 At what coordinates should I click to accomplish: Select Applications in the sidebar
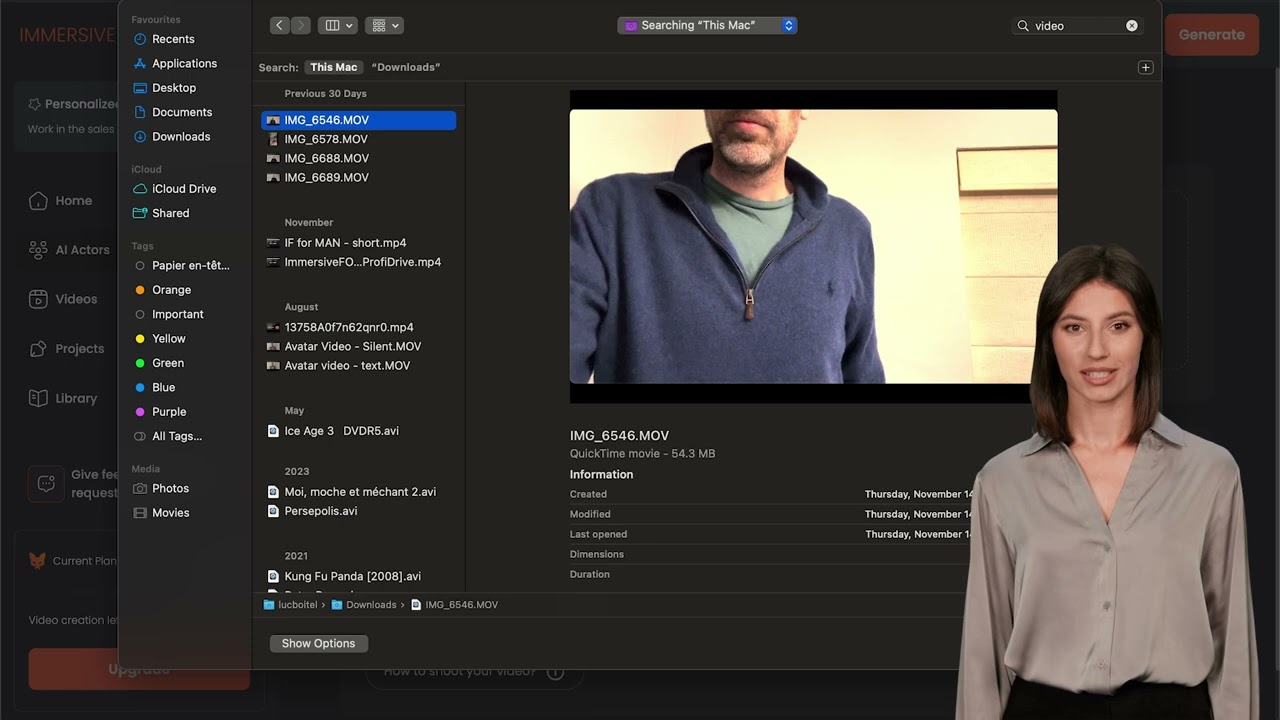click(174, 63)
